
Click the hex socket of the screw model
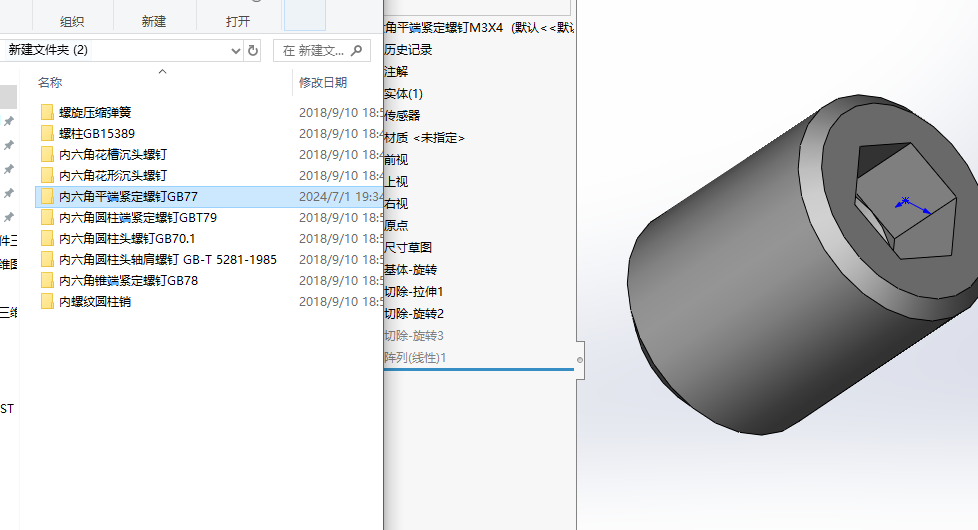click(906, 200)
